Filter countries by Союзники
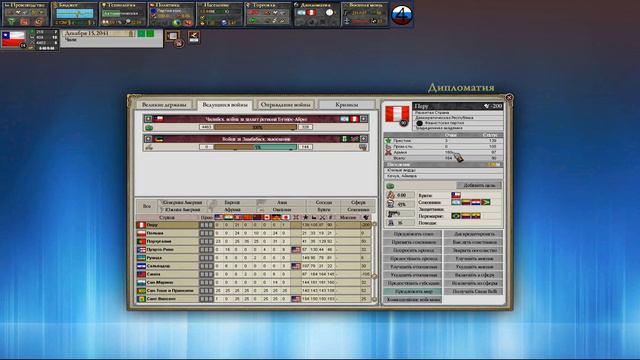Screen dimensions: 640x360 [x=358, y=209]
